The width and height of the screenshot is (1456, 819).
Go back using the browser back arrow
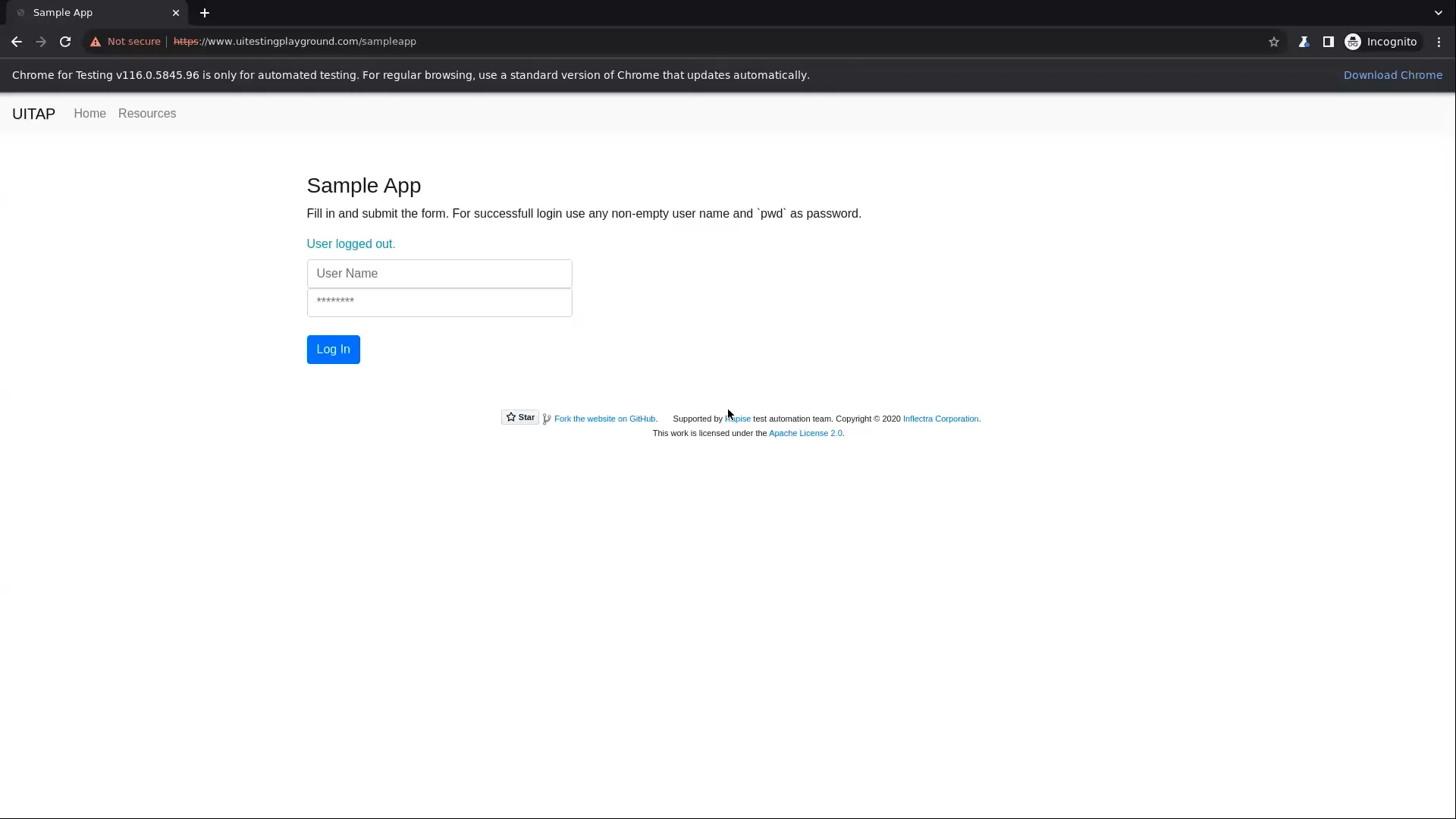17,42
